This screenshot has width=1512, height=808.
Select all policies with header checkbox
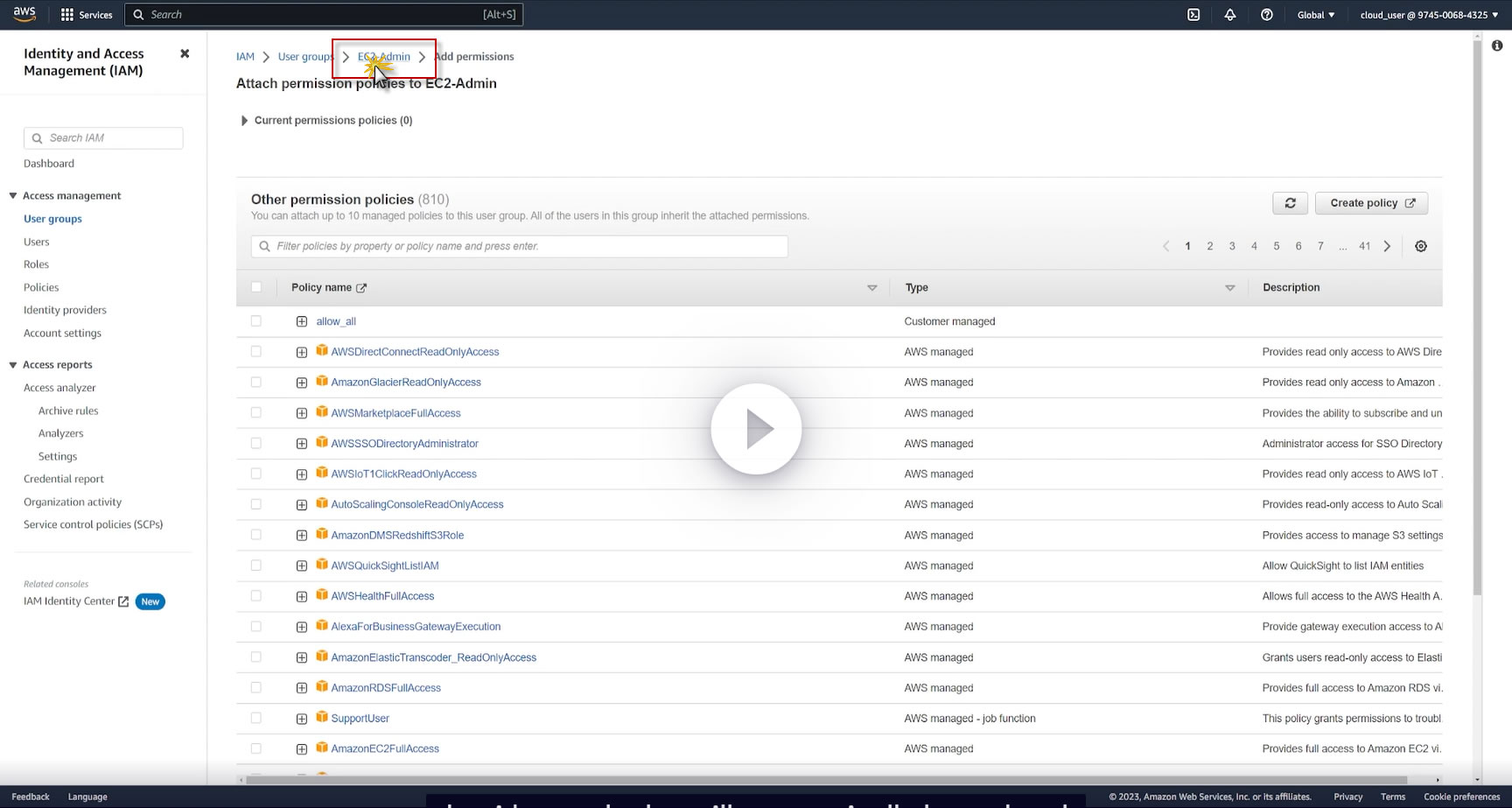256,287
